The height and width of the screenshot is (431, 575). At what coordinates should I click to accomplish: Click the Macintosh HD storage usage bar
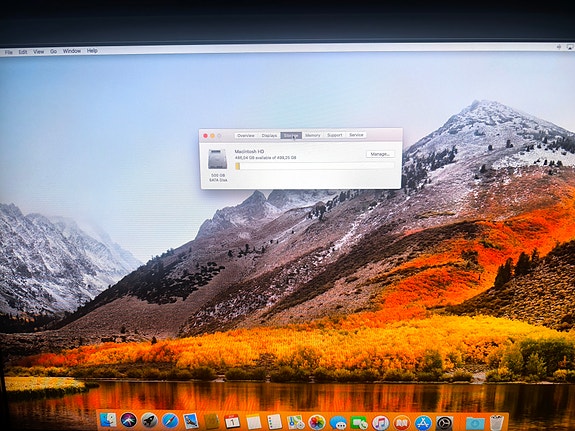pos(314,166)
